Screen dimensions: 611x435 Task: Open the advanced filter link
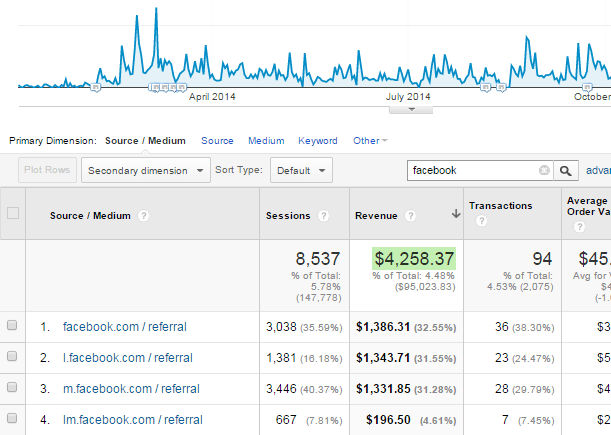click(598, 170)
